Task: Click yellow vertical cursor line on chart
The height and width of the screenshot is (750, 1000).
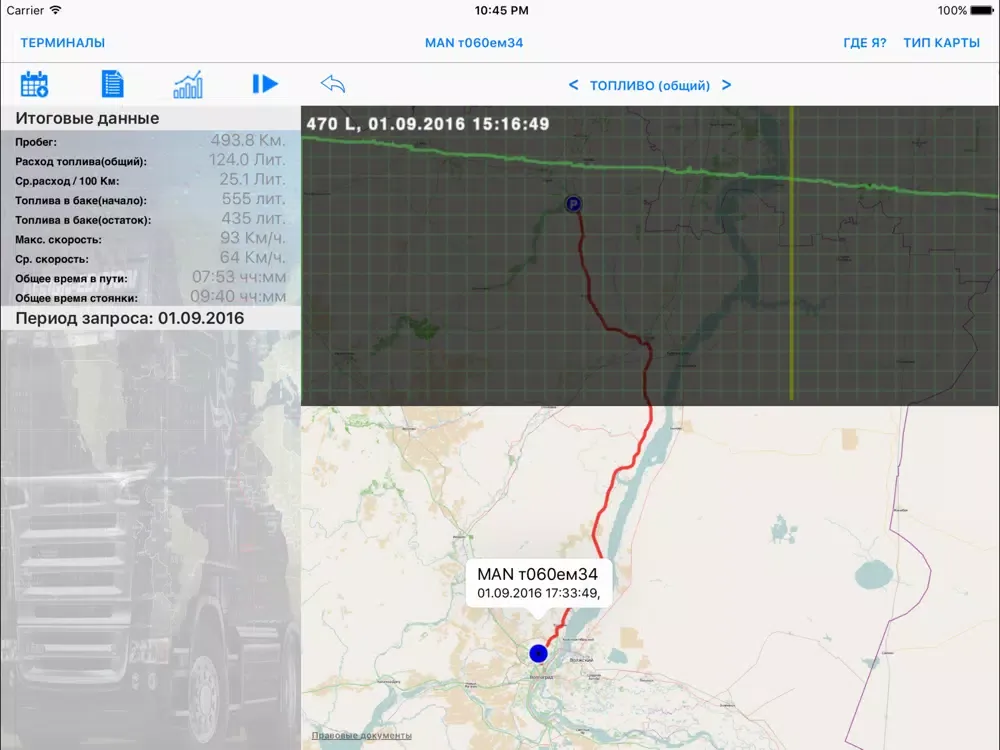Action: (x=791, y=300)
